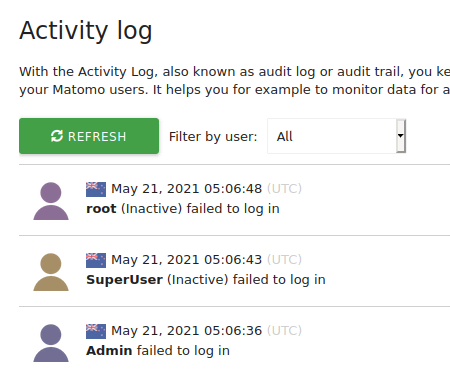Click the purple avatar for root

51,201
